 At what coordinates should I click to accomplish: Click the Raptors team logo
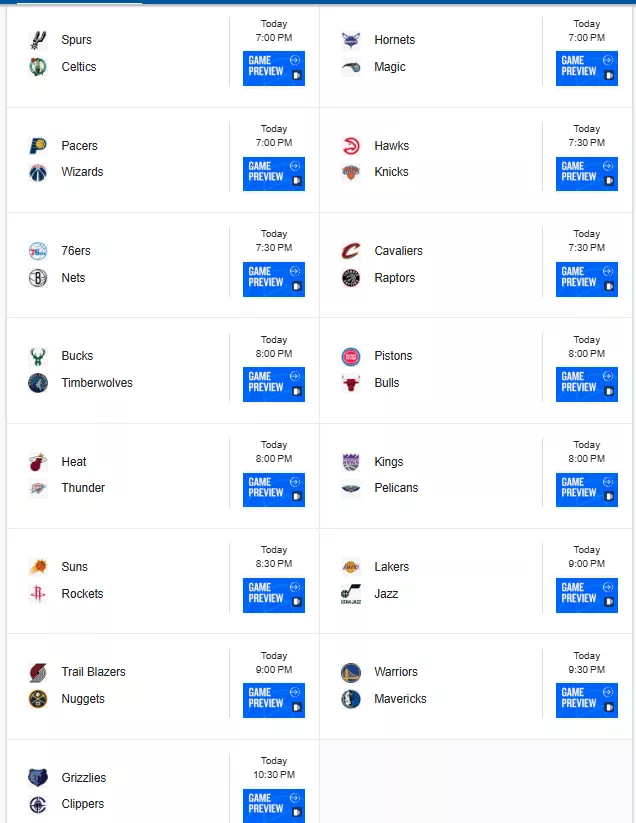pyautogui.click(x=351, y=278)
